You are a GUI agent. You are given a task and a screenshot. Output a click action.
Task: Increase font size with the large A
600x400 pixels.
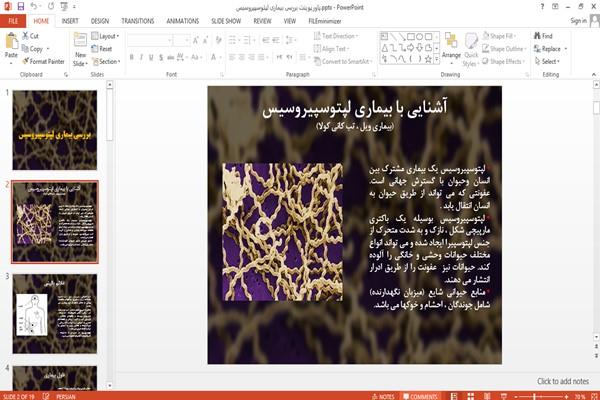196,40
